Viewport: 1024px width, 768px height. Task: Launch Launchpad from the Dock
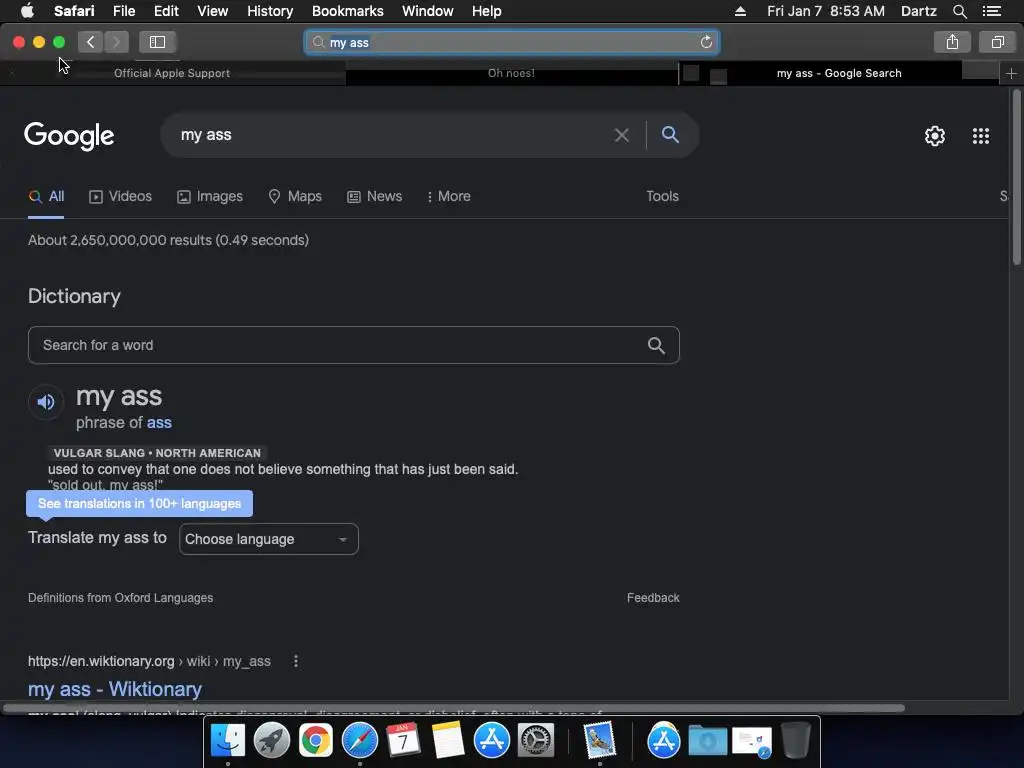[272, 740]
